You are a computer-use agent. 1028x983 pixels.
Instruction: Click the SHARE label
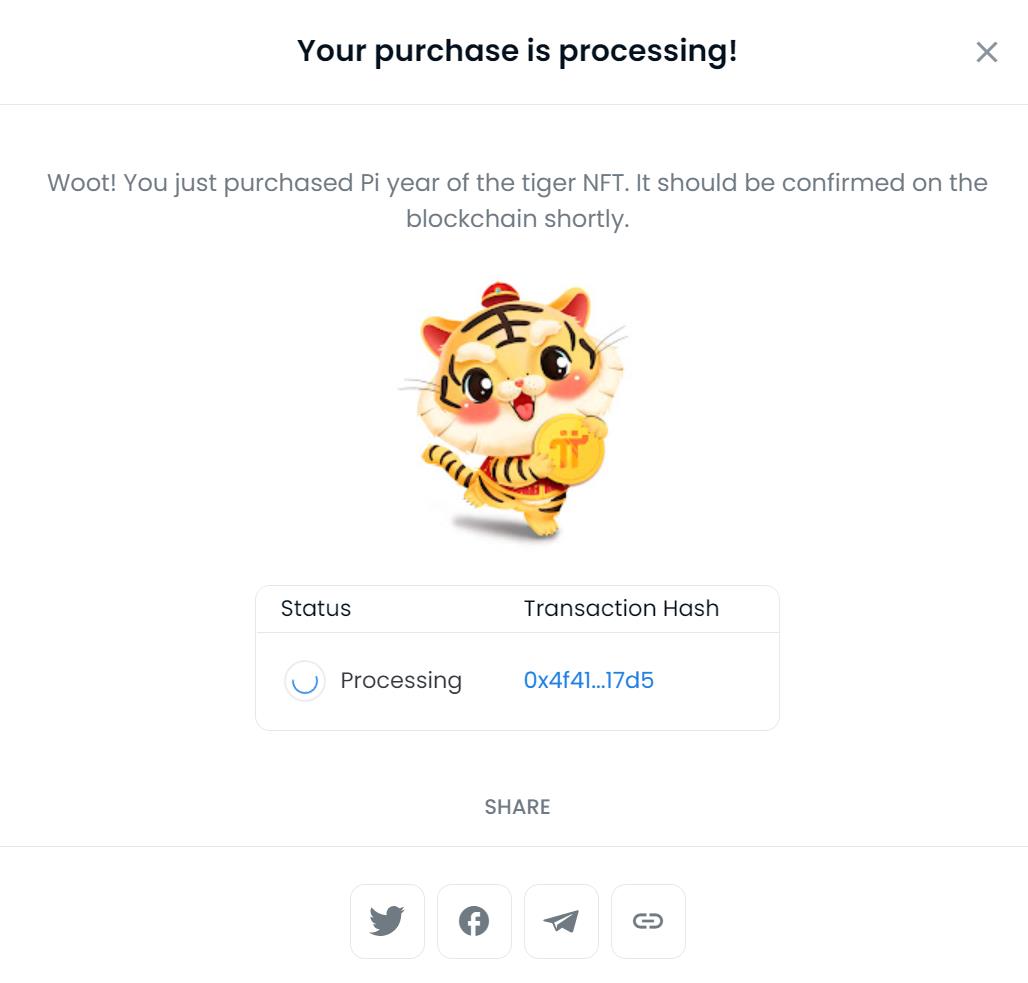(517, 807)
